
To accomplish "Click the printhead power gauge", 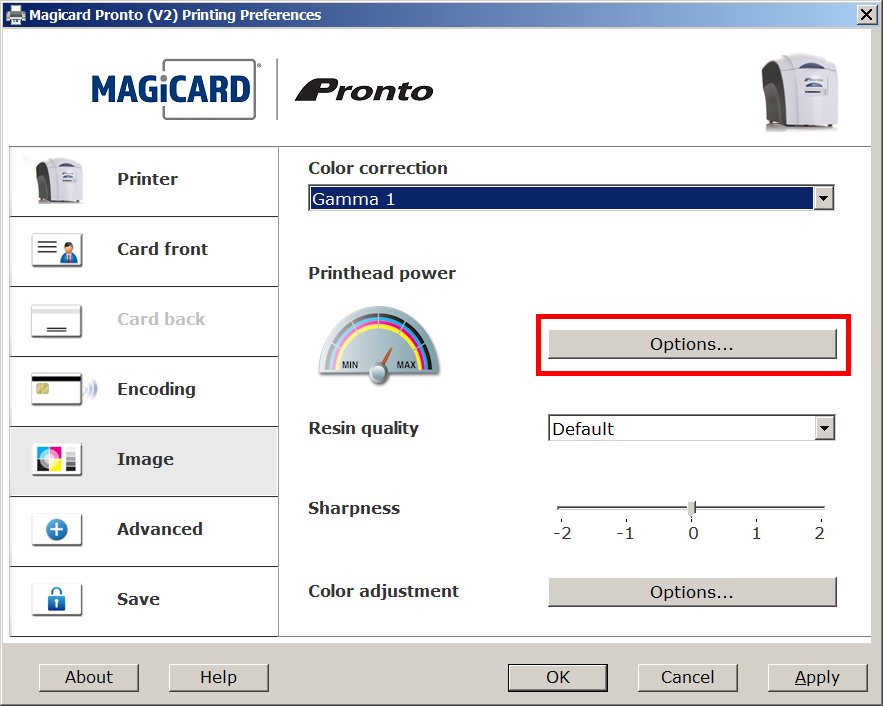I will tap(378, 345).
